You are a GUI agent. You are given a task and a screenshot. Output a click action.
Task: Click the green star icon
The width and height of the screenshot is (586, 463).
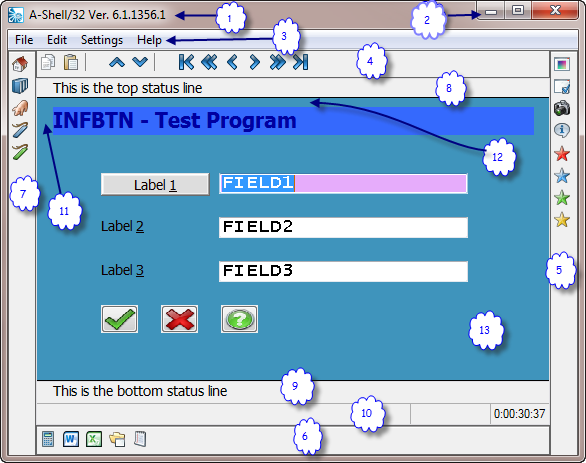pos(562,198)
